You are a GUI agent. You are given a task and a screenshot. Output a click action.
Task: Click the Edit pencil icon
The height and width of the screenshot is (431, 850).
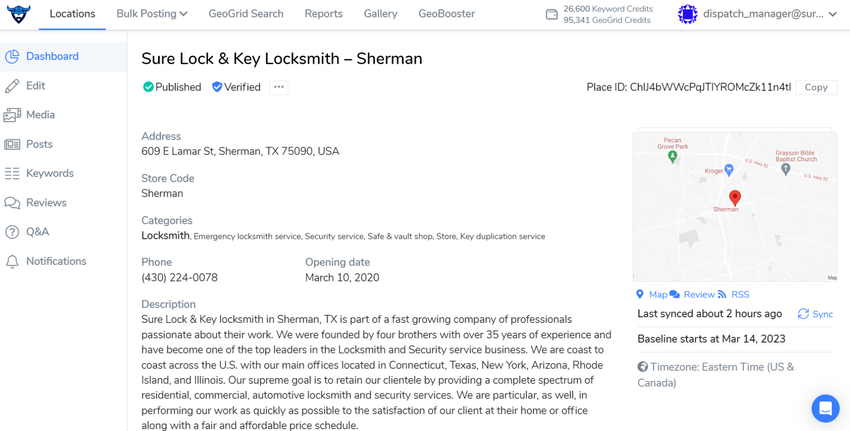(12, 86)
